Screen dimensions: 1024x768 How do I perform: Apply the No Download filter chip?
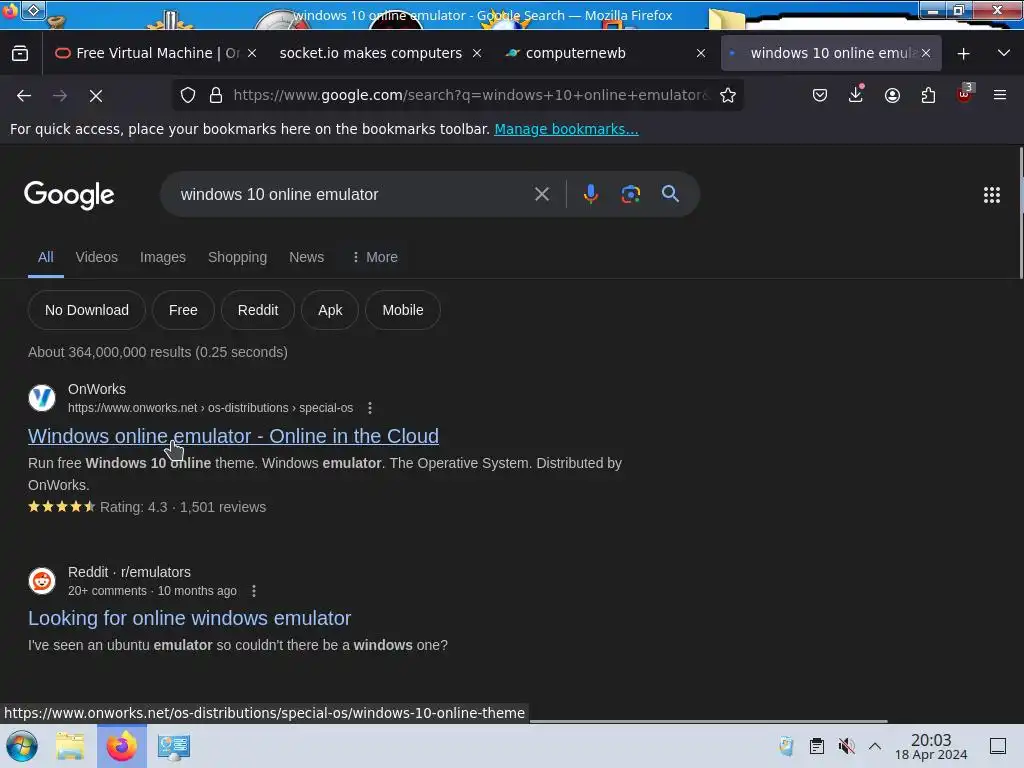click(87, 310)
